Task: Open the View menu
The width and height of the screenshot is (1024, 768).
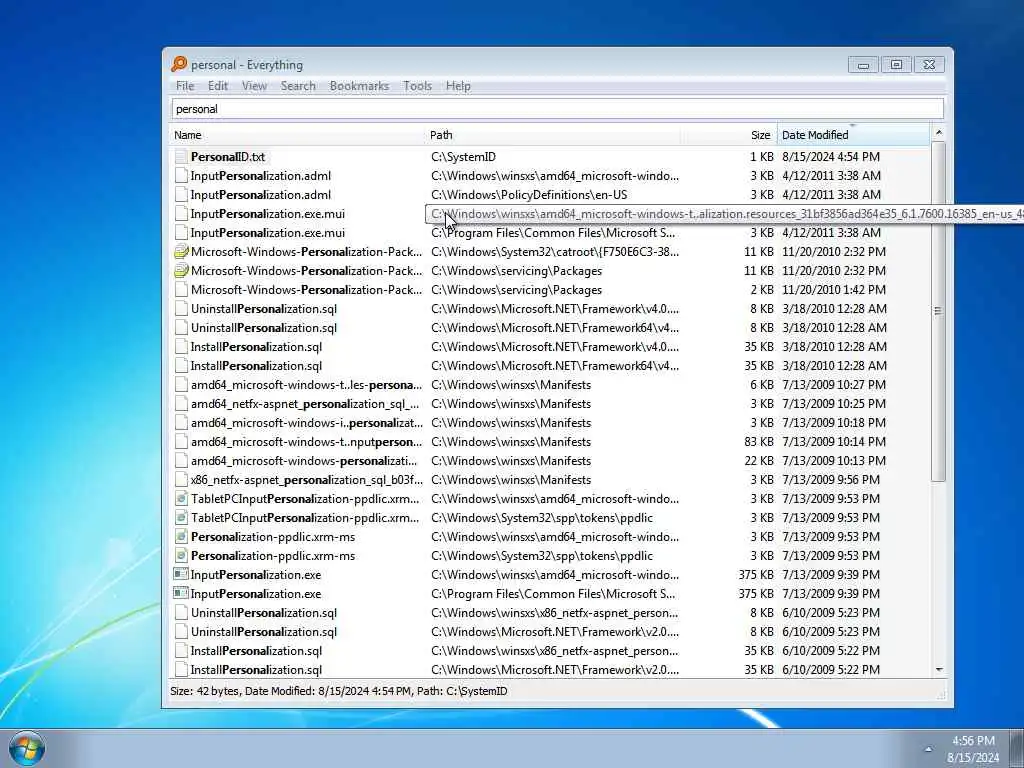Action: coord(254,86)
